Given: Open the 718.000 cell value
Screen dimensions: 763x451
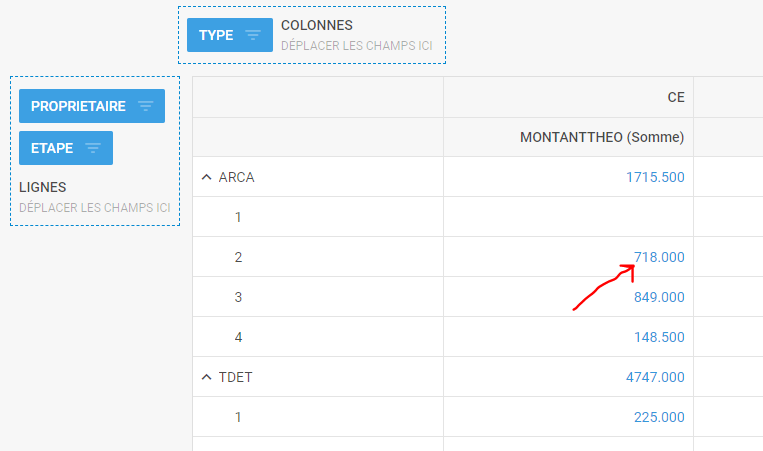Looking at the screenshot, I should click(x=659, y=257).
